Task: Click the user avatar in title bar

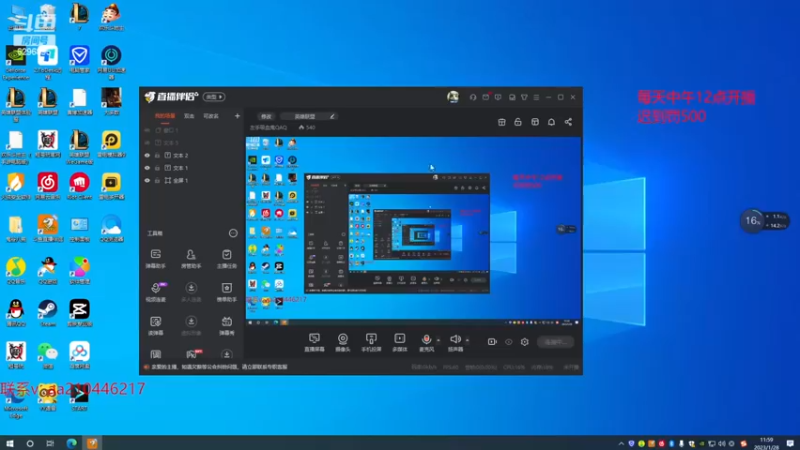Action: coord(453,97)
